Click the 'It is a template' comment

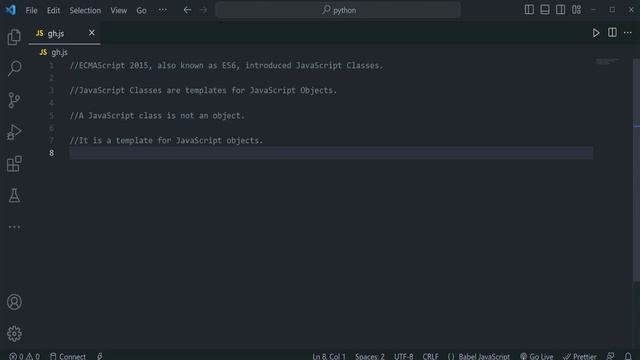166,140
